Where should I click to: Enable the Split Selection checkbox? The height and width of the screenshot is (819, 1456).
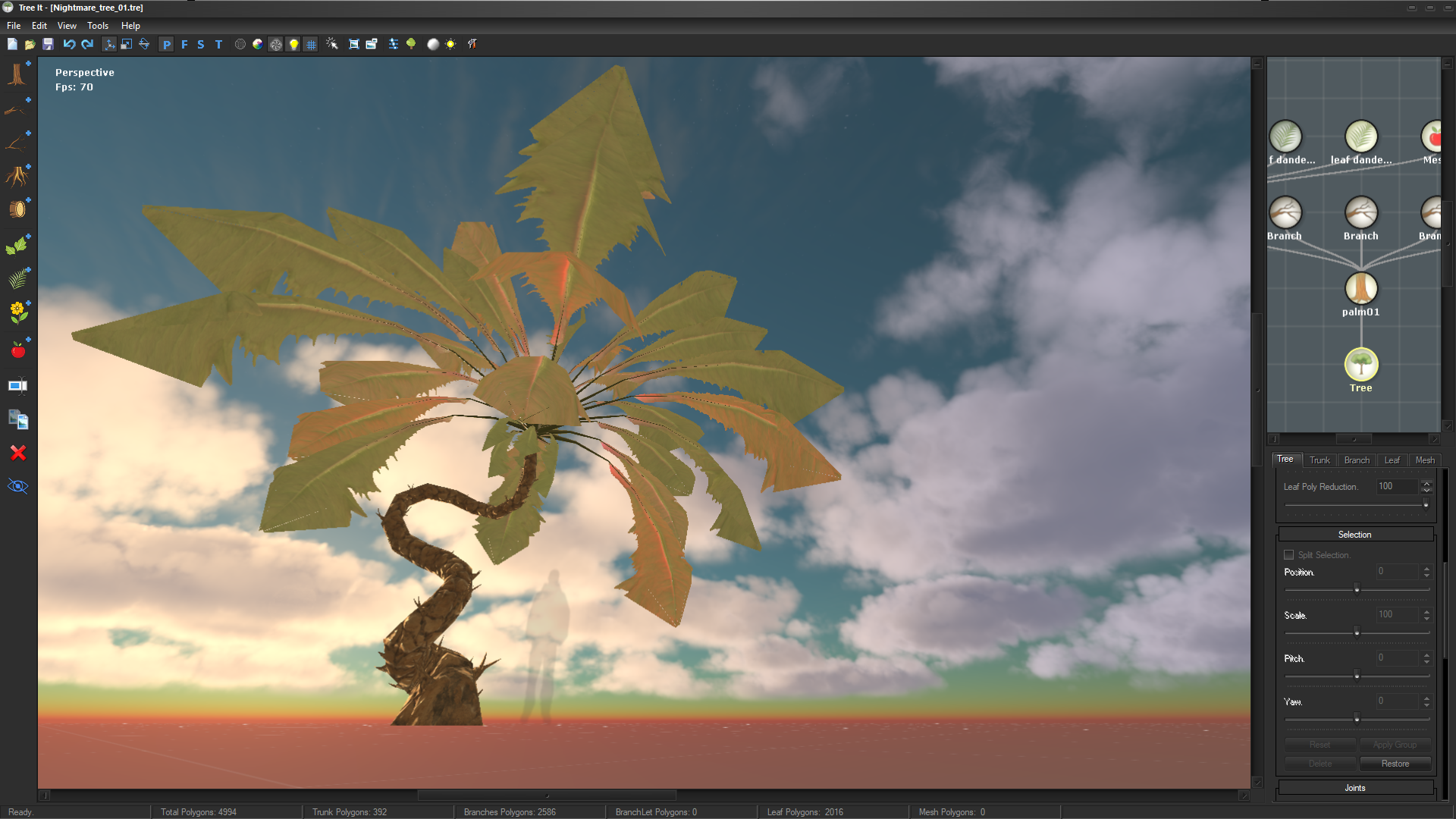pos(1288,555)
